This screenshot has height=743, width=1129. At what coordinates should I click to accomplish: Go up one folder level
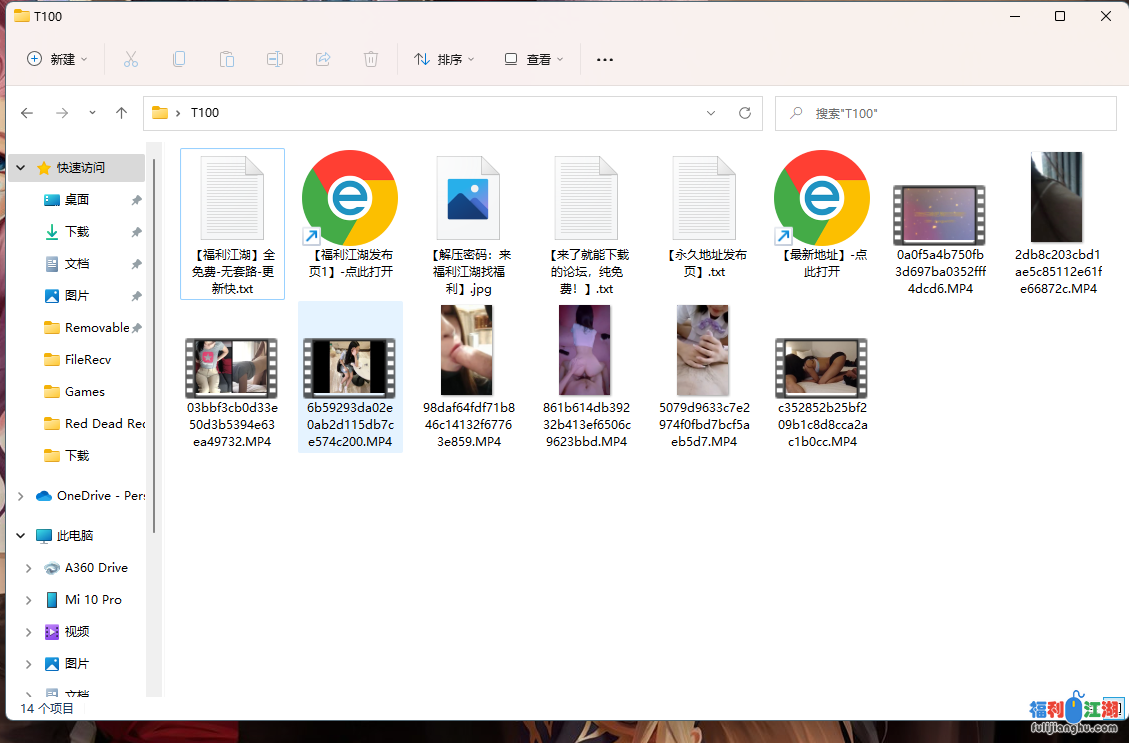(122, 113)
